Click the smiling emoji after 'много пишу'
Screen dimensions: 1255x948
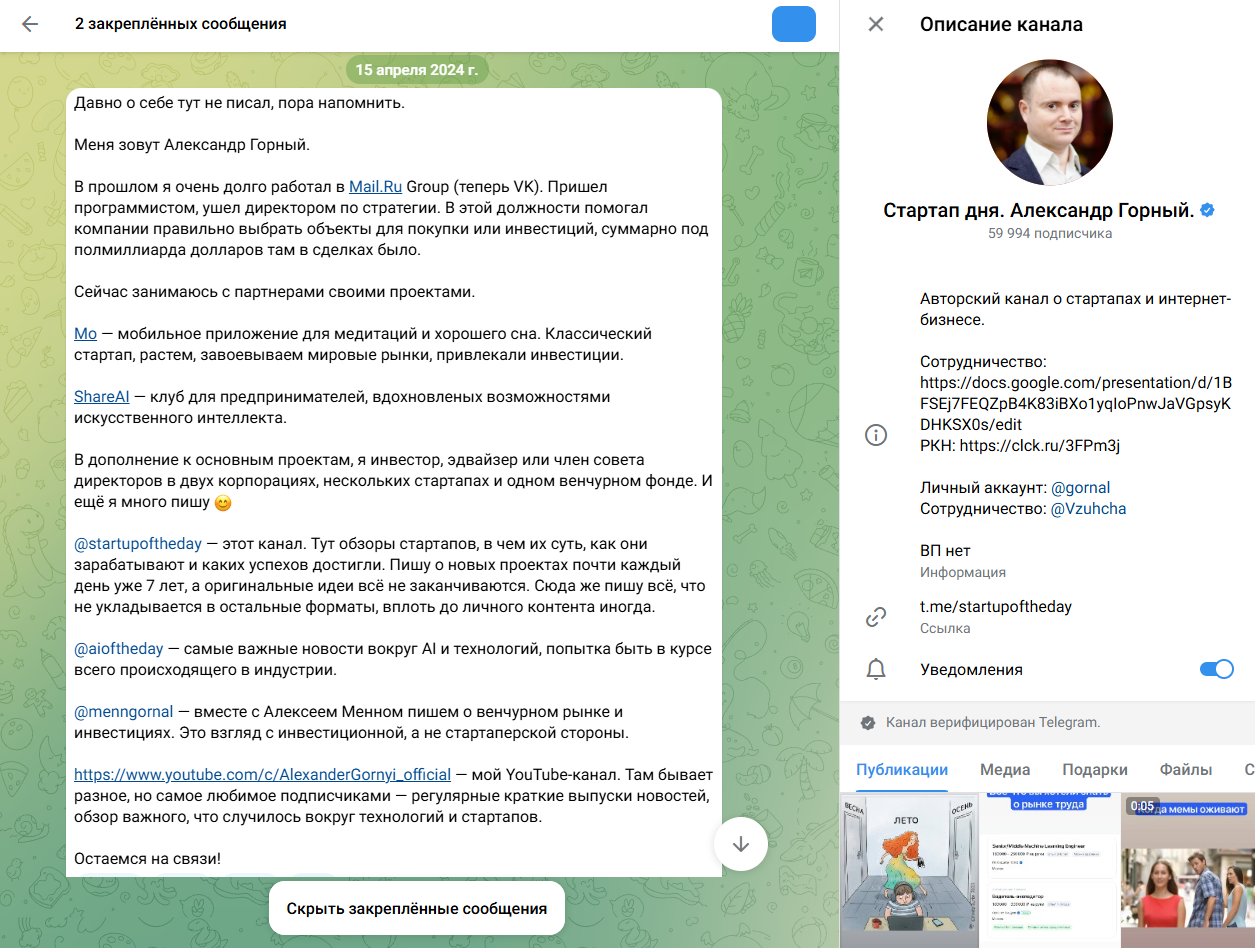[x=223, y=503]
